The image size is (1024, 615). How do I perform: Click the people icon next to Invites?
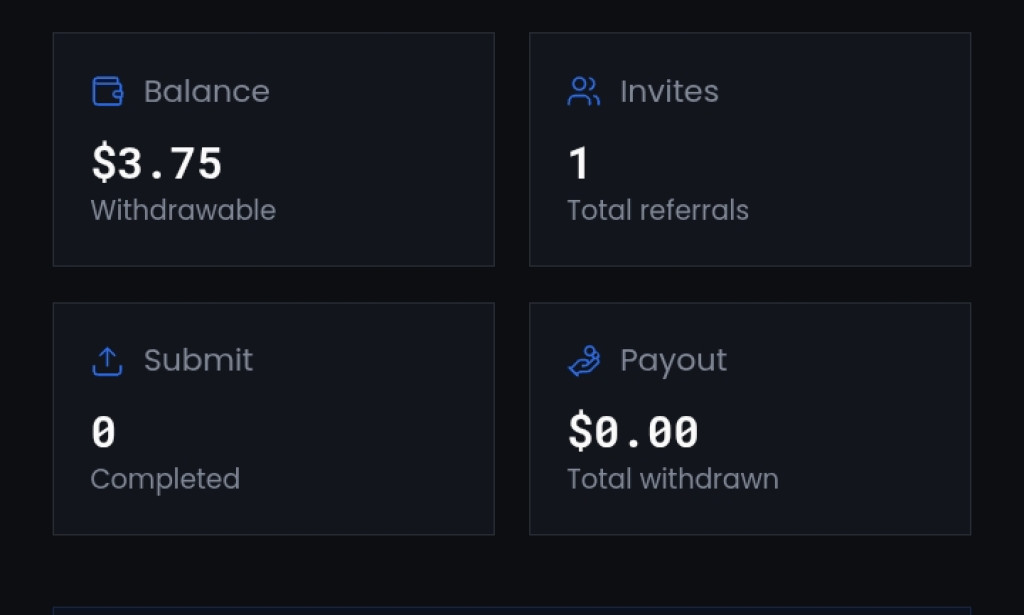pos(584,91)
